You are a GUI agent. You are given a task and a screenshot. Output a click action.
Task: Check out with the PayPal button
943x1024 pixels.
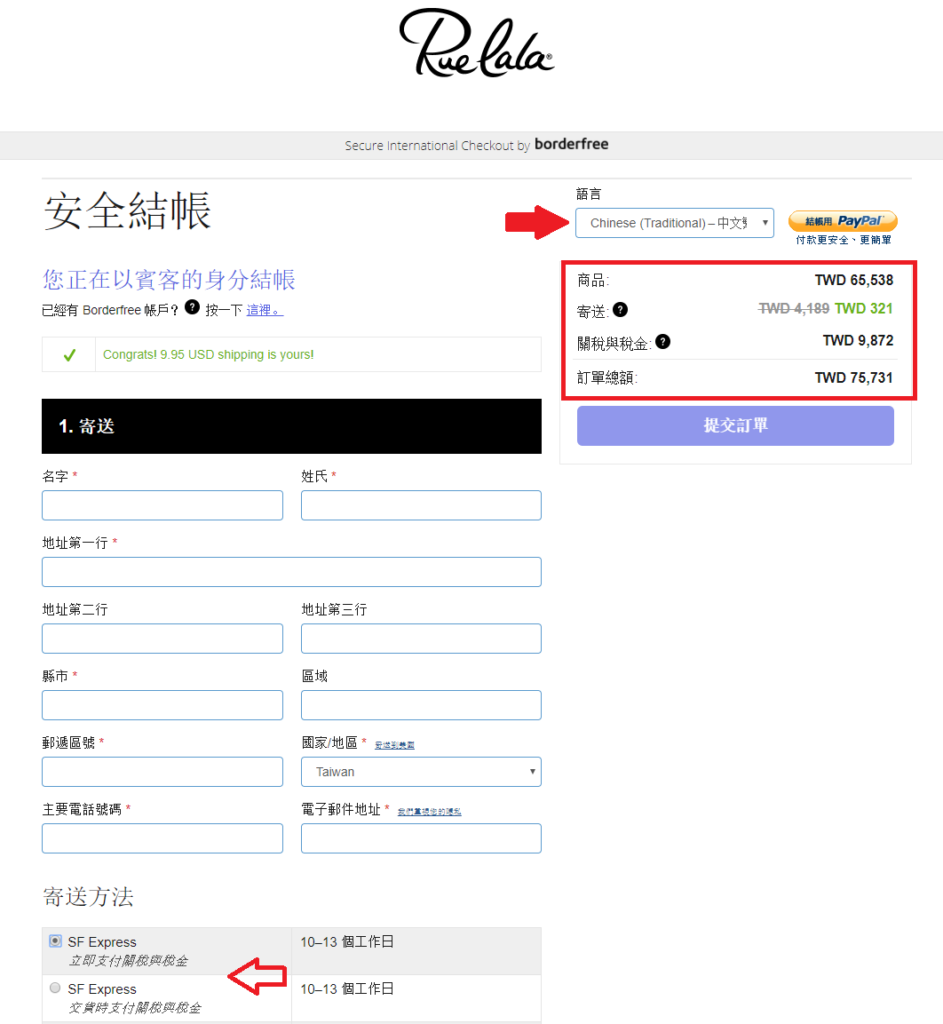842,221
